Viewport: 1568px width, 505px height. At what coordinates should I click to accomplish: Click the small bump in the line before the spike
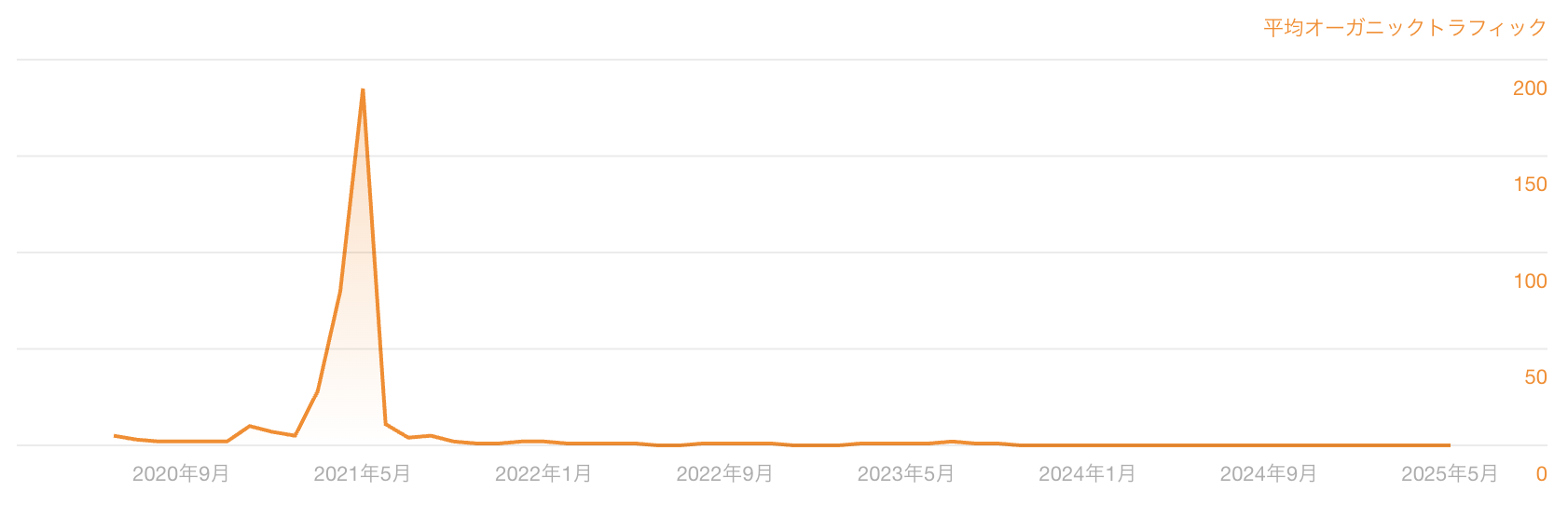click(249, 426)
